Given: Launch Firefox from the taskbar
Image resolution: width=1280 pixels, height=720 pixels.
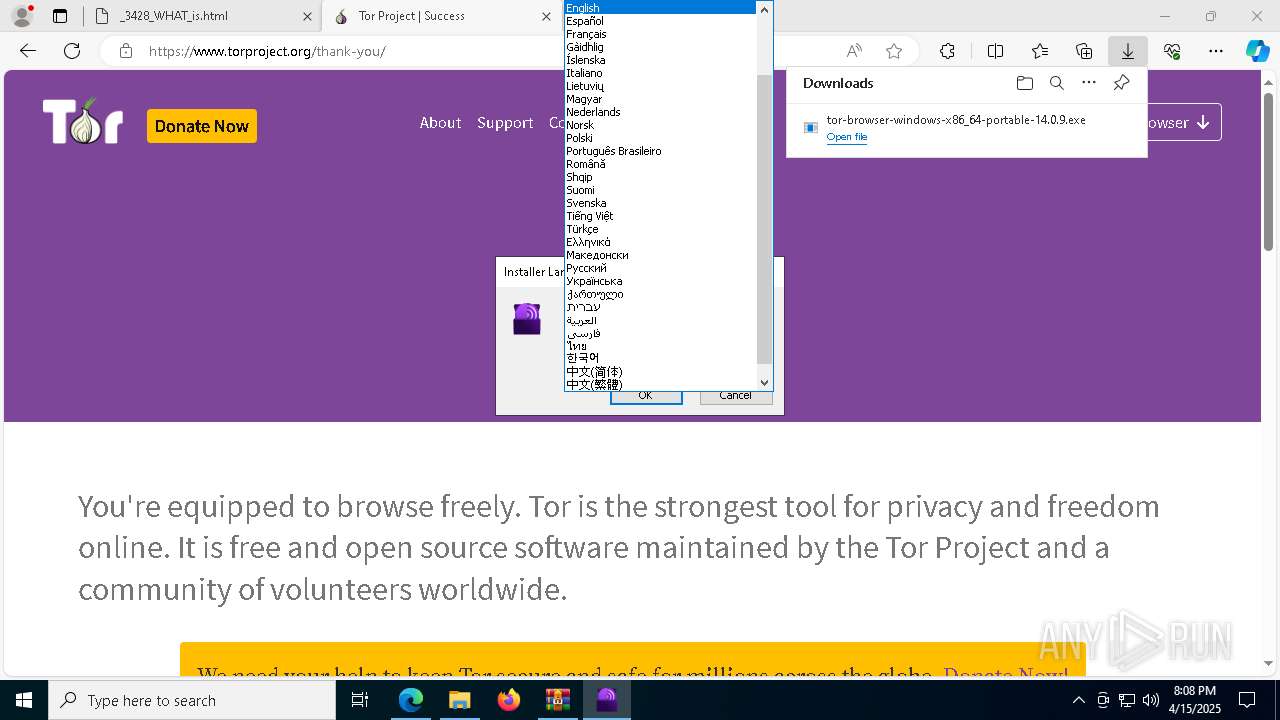Looking at the screenshot, I should pyautogui.click(x=509, y=700).
